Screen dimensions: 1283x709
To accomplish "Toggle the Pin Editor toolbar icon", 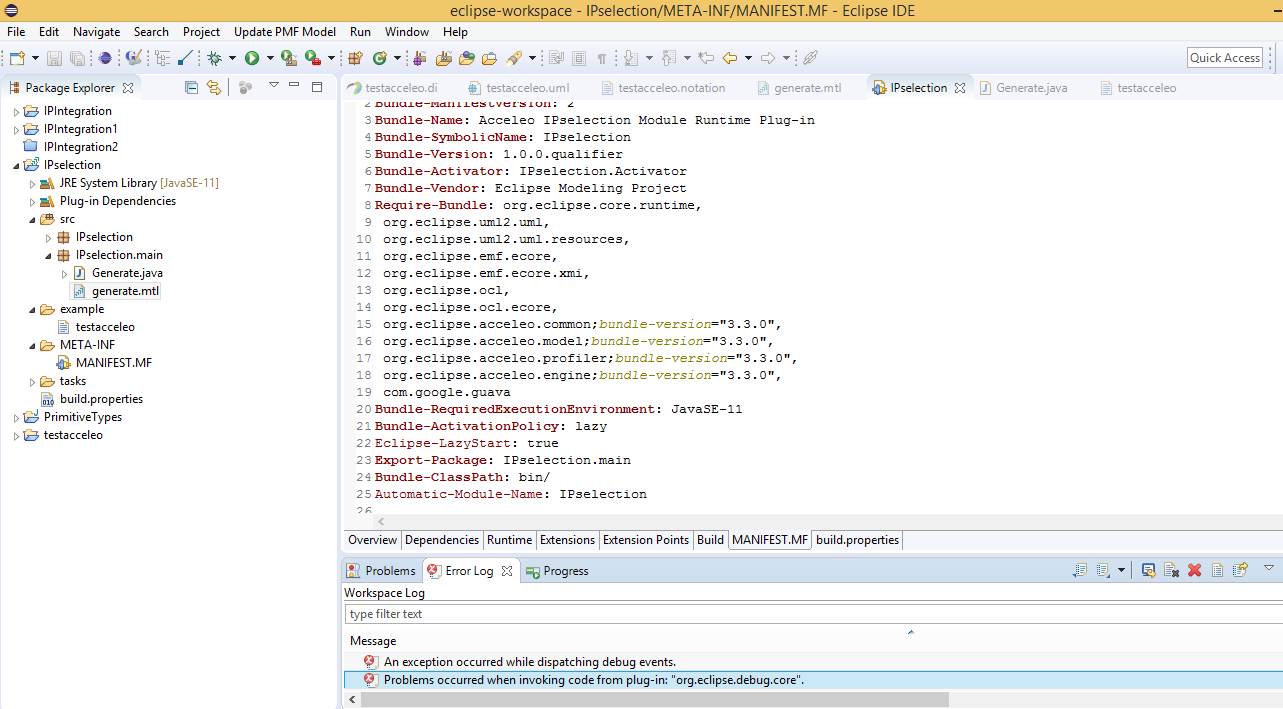I will click(811, 58).
